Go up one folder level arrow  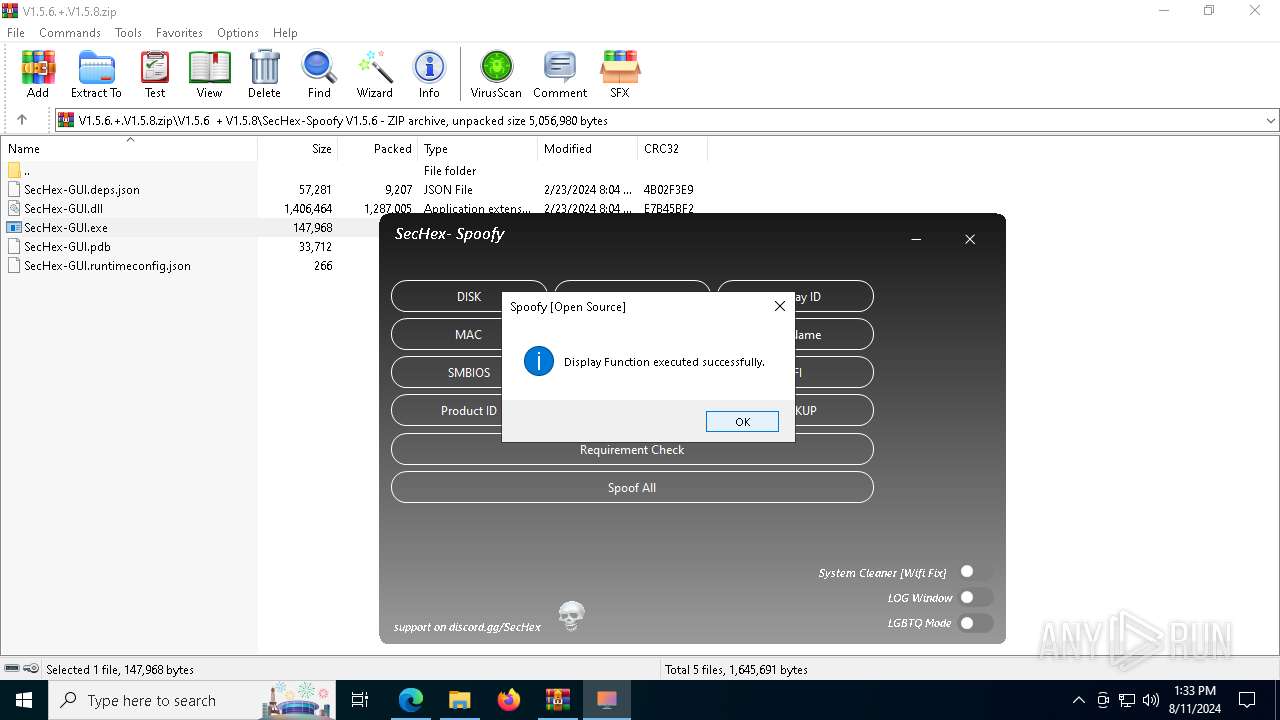(x=22, y=120)
